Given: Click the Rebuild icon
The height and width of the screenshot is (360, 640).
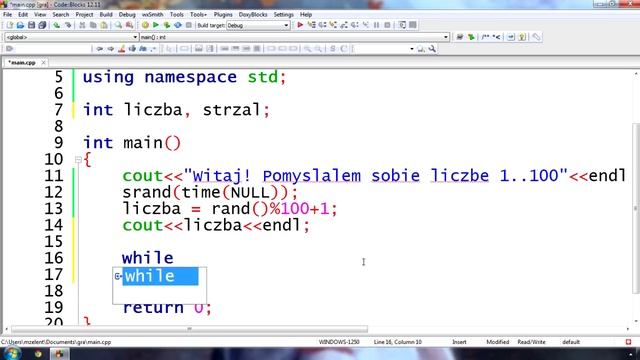Looking at the screenshot, I should pyautogui.click(x=178, y=25).
